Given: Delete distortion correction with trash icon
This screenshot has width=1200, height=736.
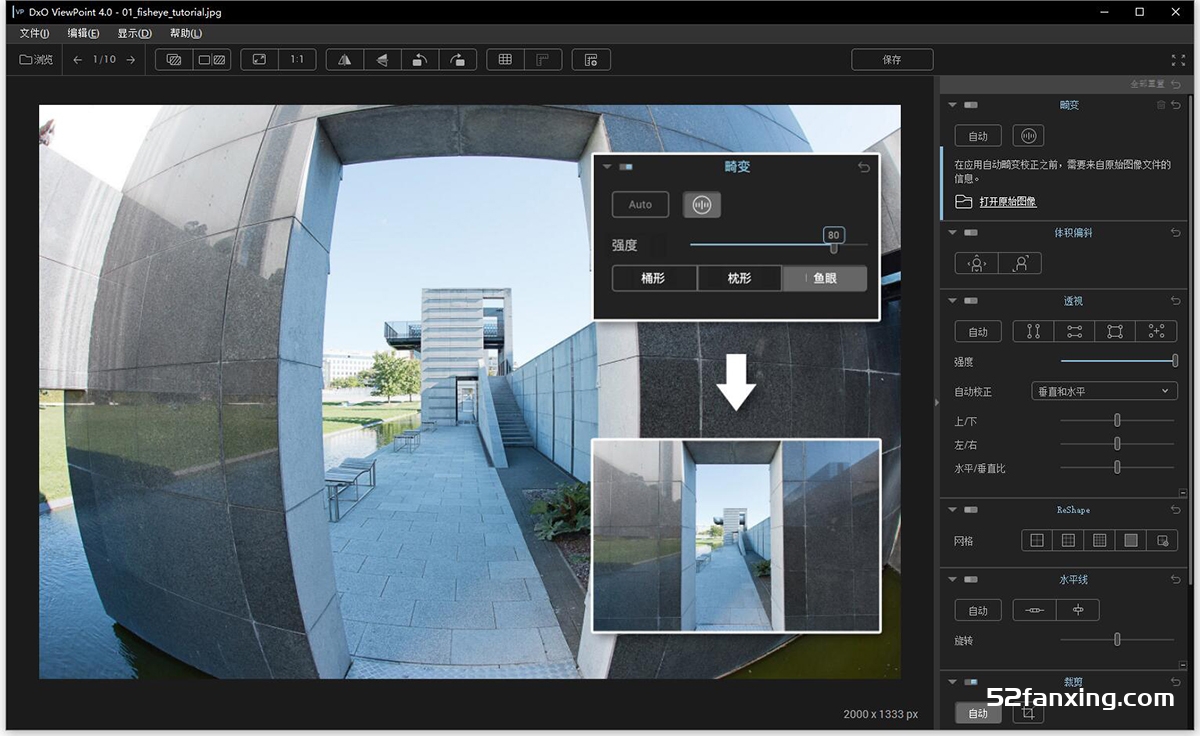Looking at the screenshot, I should [1161, 105].
